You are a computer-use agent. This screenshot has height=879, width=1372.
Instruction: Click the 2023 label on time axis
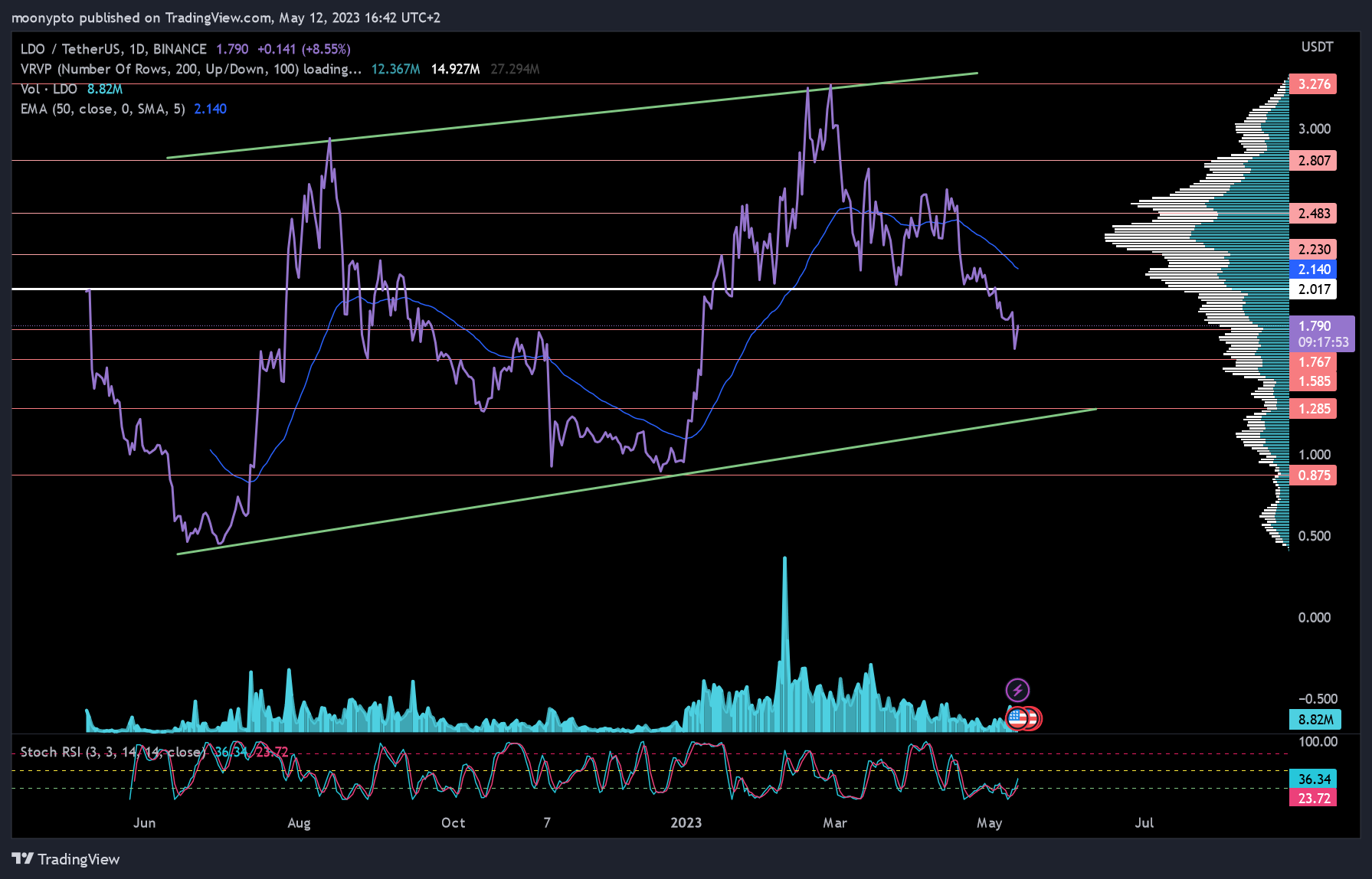click(x=686, y=823)
